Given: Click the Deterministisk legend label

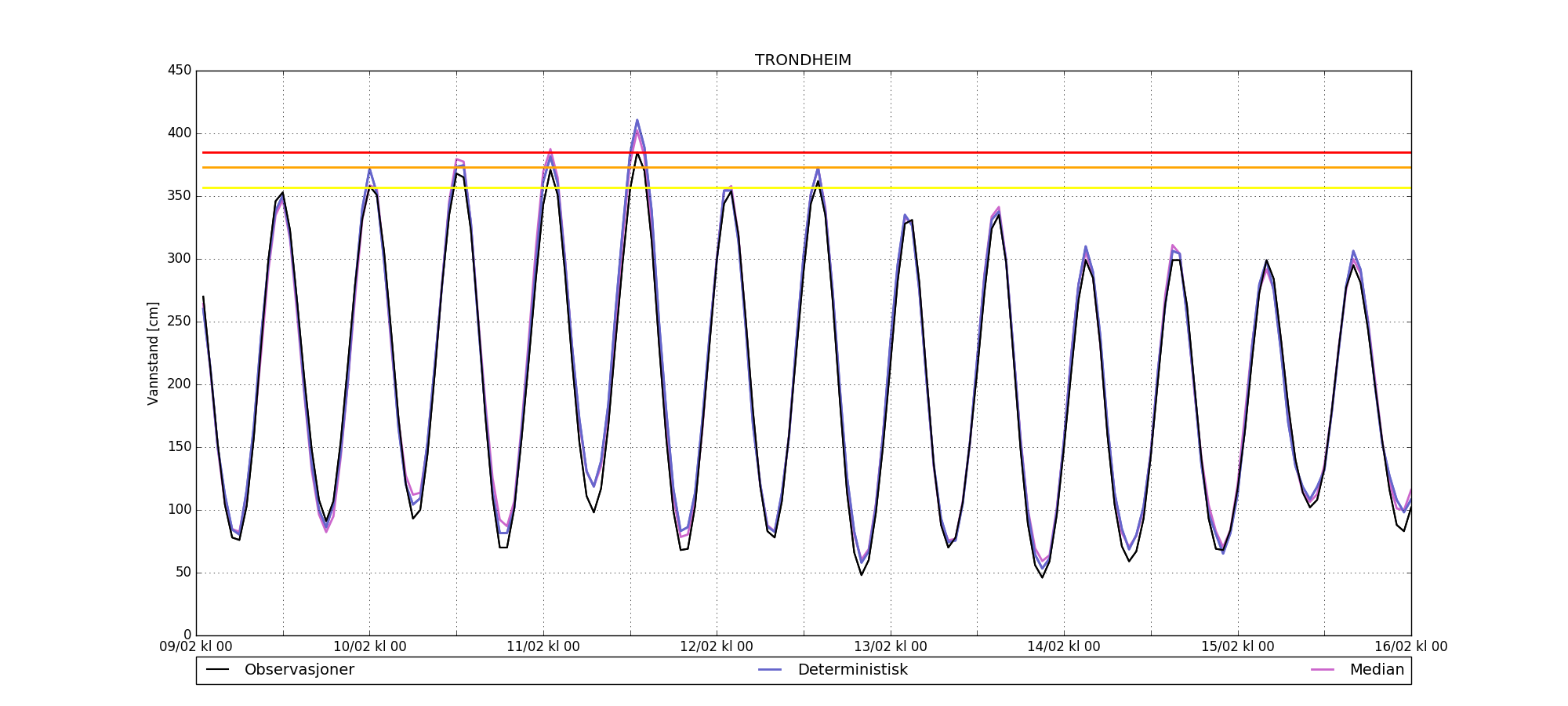Looking at the screenshot, I should pyautogui.click(x=852, y=670).
